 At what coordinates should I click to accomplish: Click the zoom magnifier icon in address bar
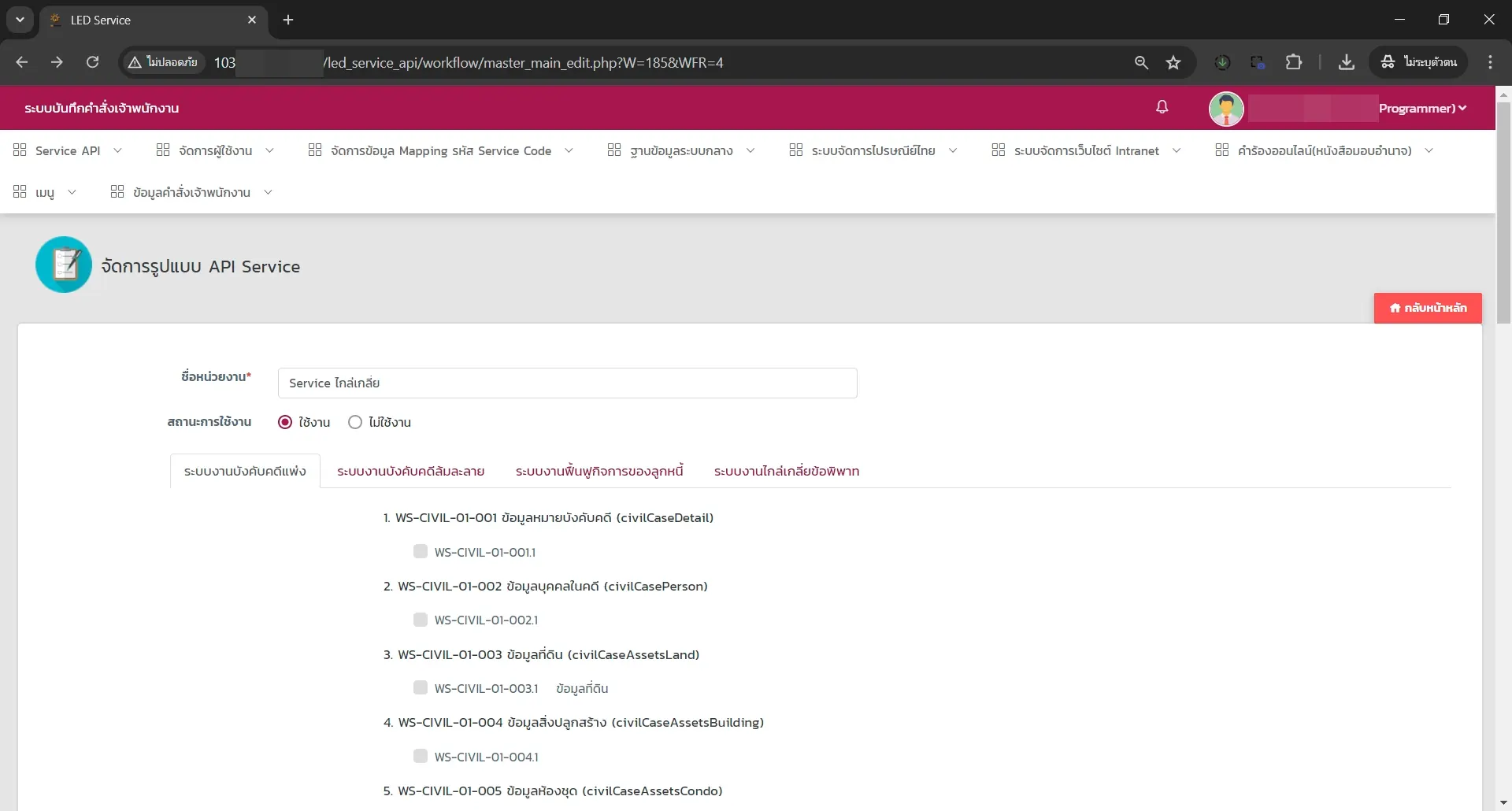(x=1141, y=62)
